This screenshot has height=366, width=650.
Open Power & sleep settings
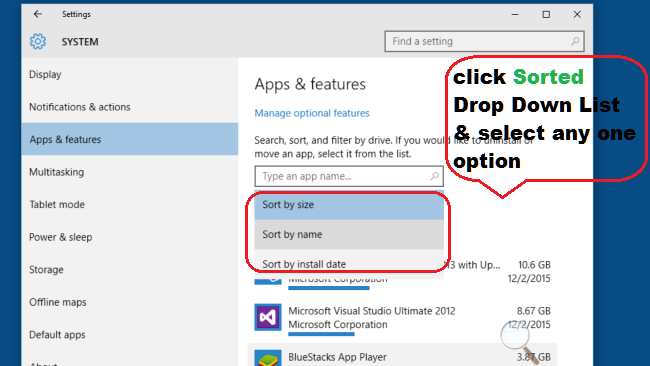tap(130, 237)
